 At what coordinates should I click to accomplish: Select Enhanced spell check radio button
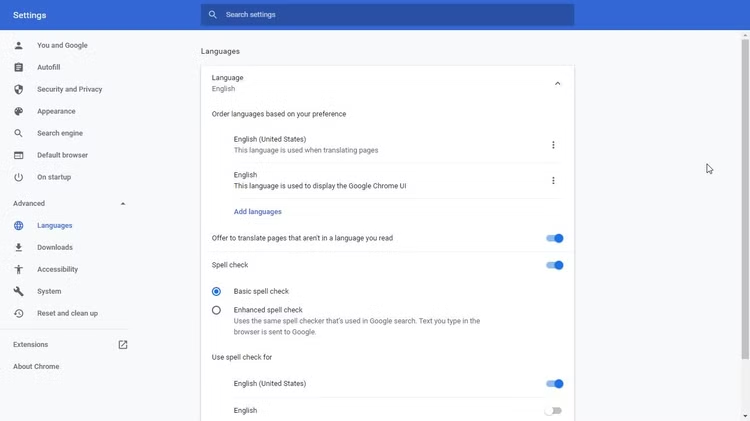pyautogui.click(x=216, y=310)
